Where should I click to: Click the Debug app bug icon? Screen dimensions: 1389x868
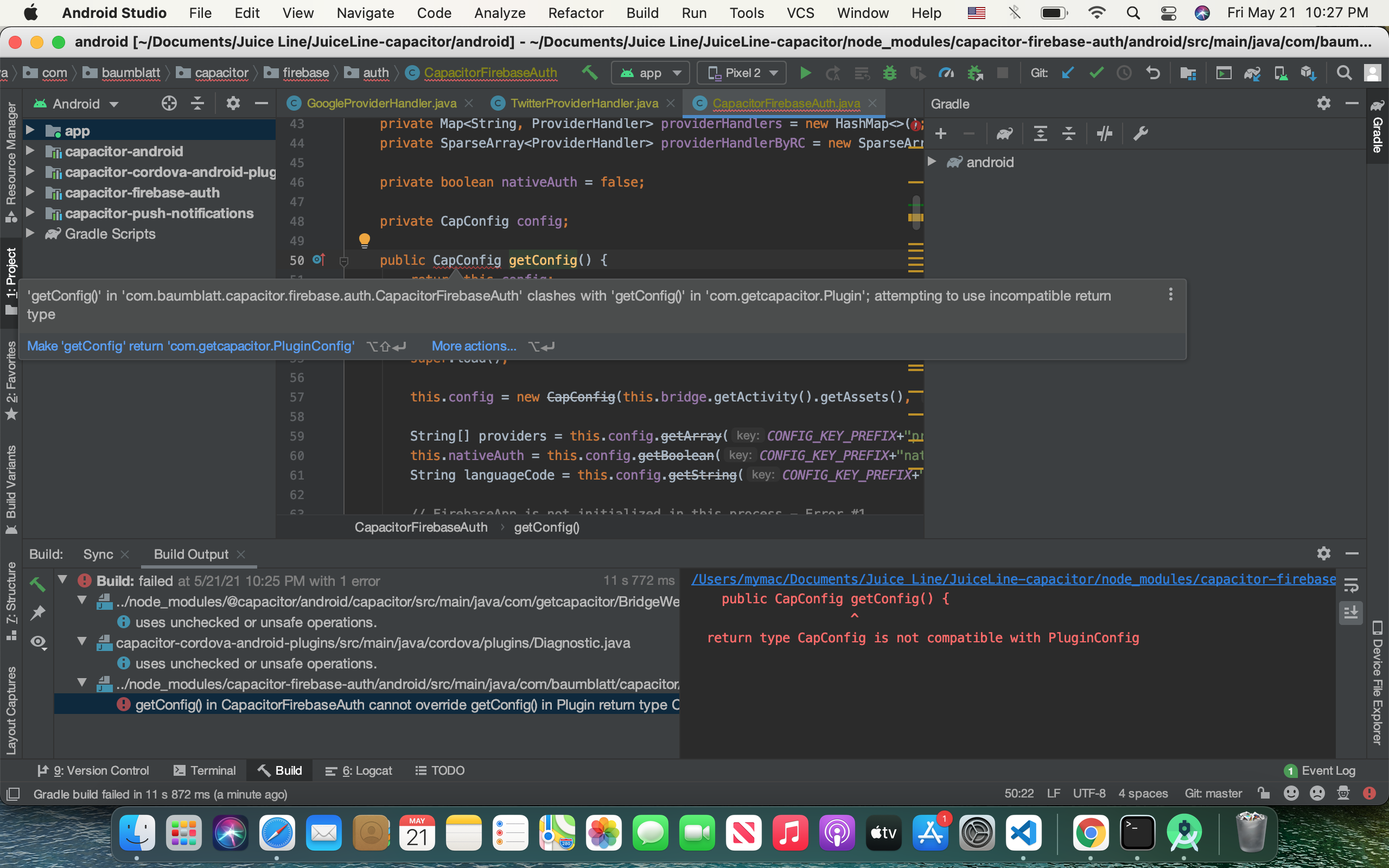[x=890, y=73]
